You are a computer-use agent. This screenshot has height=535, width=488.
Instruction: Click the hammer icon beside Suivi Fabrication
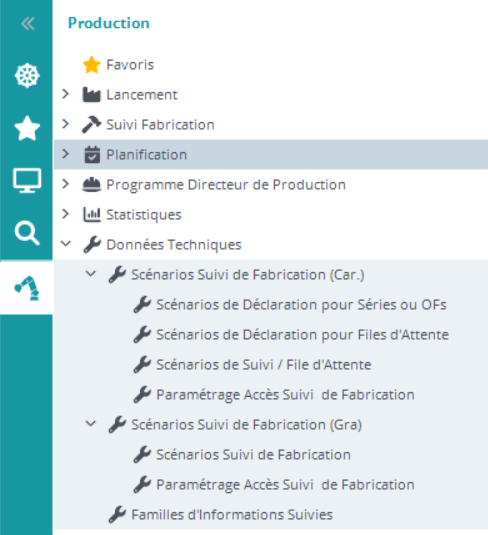[x=91, y=125]
